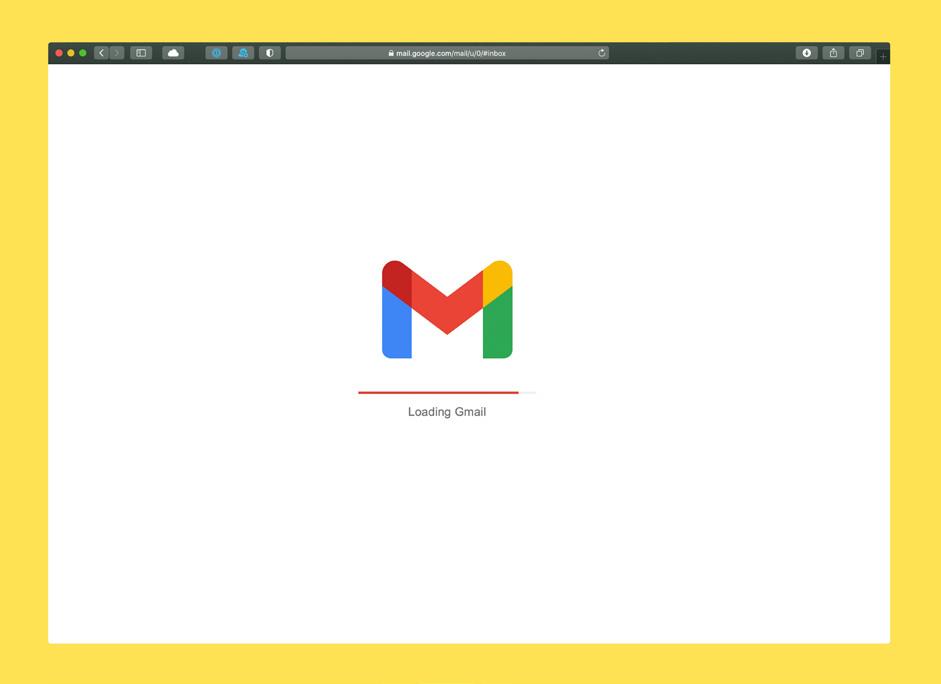Maximize the window with the green button
The image size is (941, 684).
click(83, 53)
